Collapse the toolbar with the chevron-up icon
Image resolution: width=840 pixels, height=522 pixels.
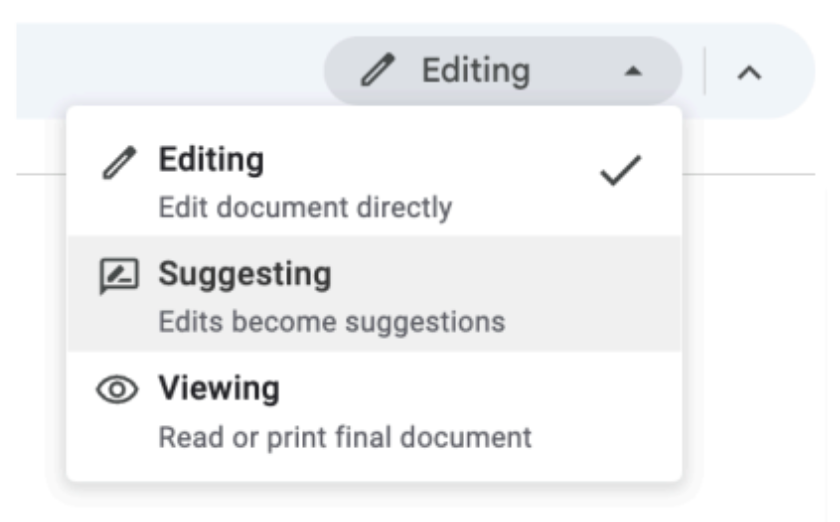click(749, 72)
